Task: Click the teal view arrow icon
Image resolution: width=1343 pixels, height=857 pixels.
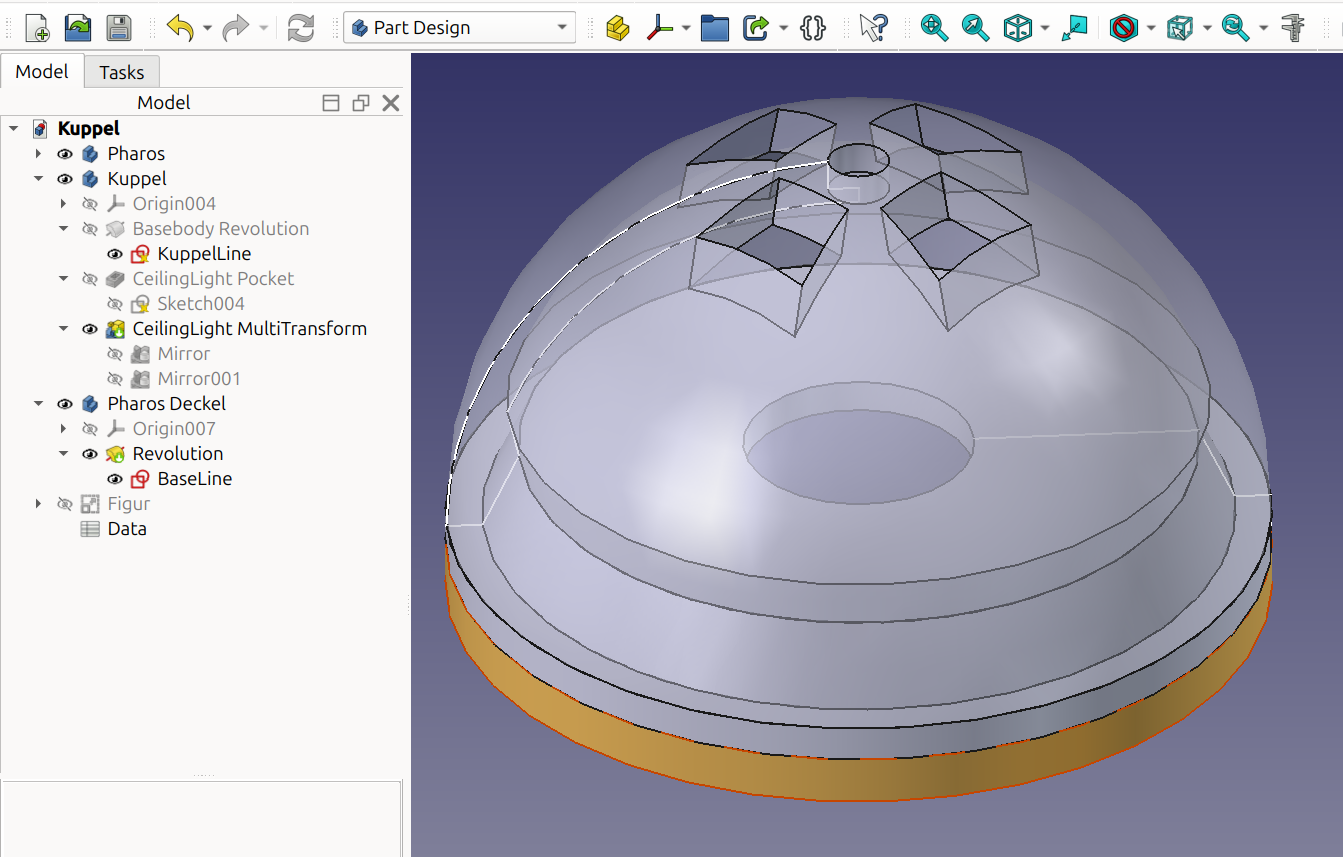Action: coord(1074,28)
